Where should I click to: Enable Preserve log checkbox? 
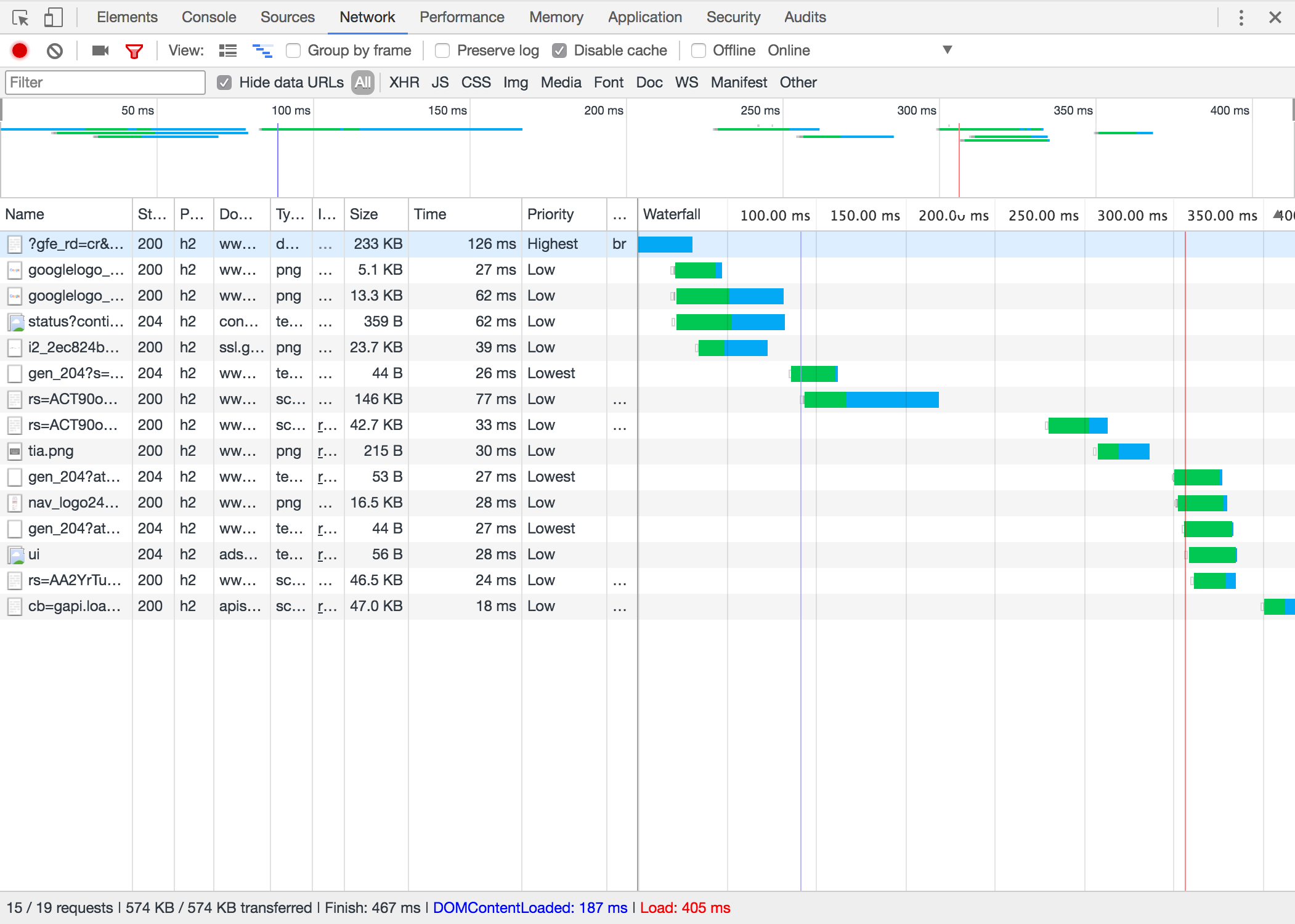click(442, 51)
